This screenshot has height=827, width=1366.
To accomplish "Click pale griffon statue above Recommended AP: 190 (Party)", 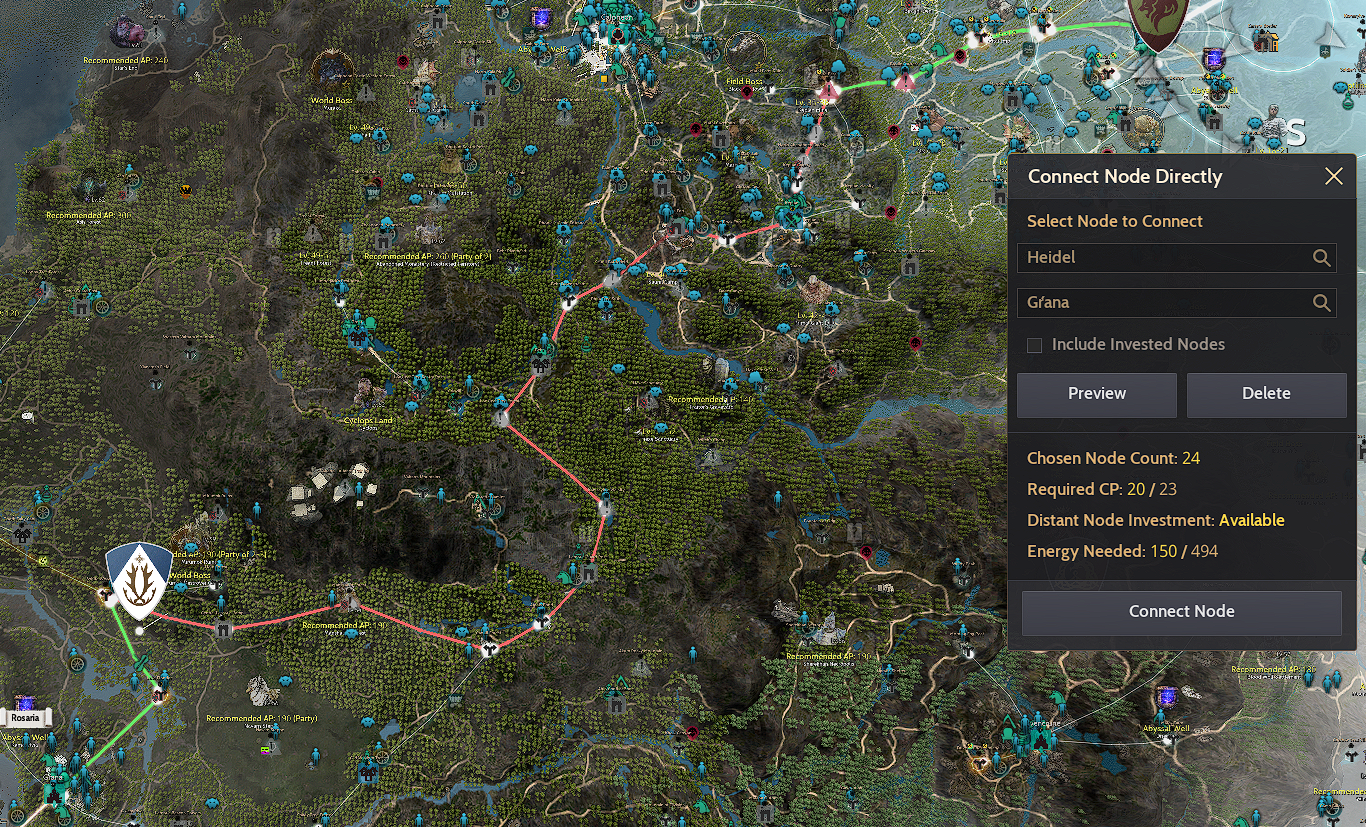I will pyautogui.click(x=263, y=690).
